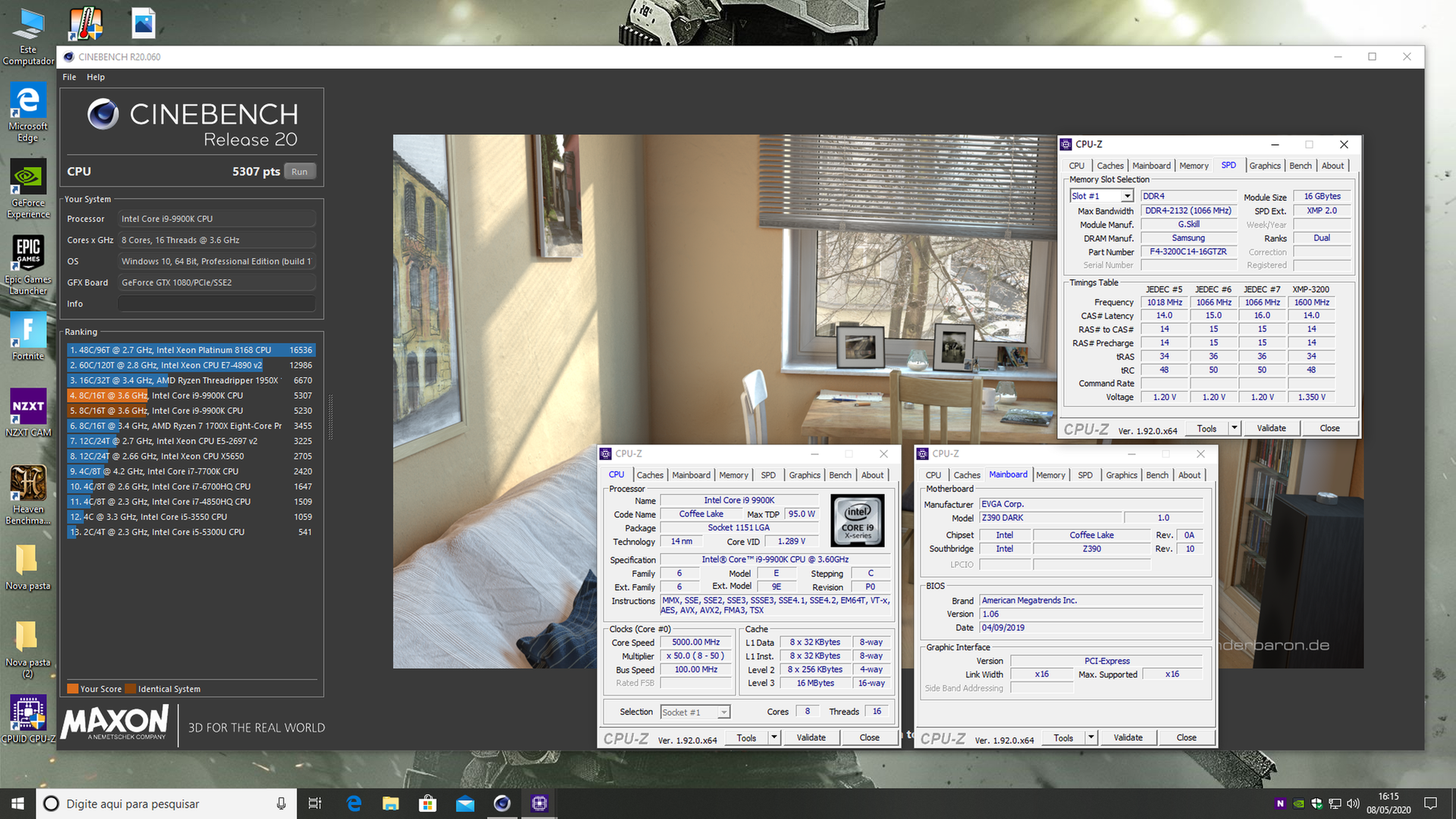The height and width of the screenshot is (819, 1456).
Task: Open About tab in CPU tab window
Action: pos(872,475)
